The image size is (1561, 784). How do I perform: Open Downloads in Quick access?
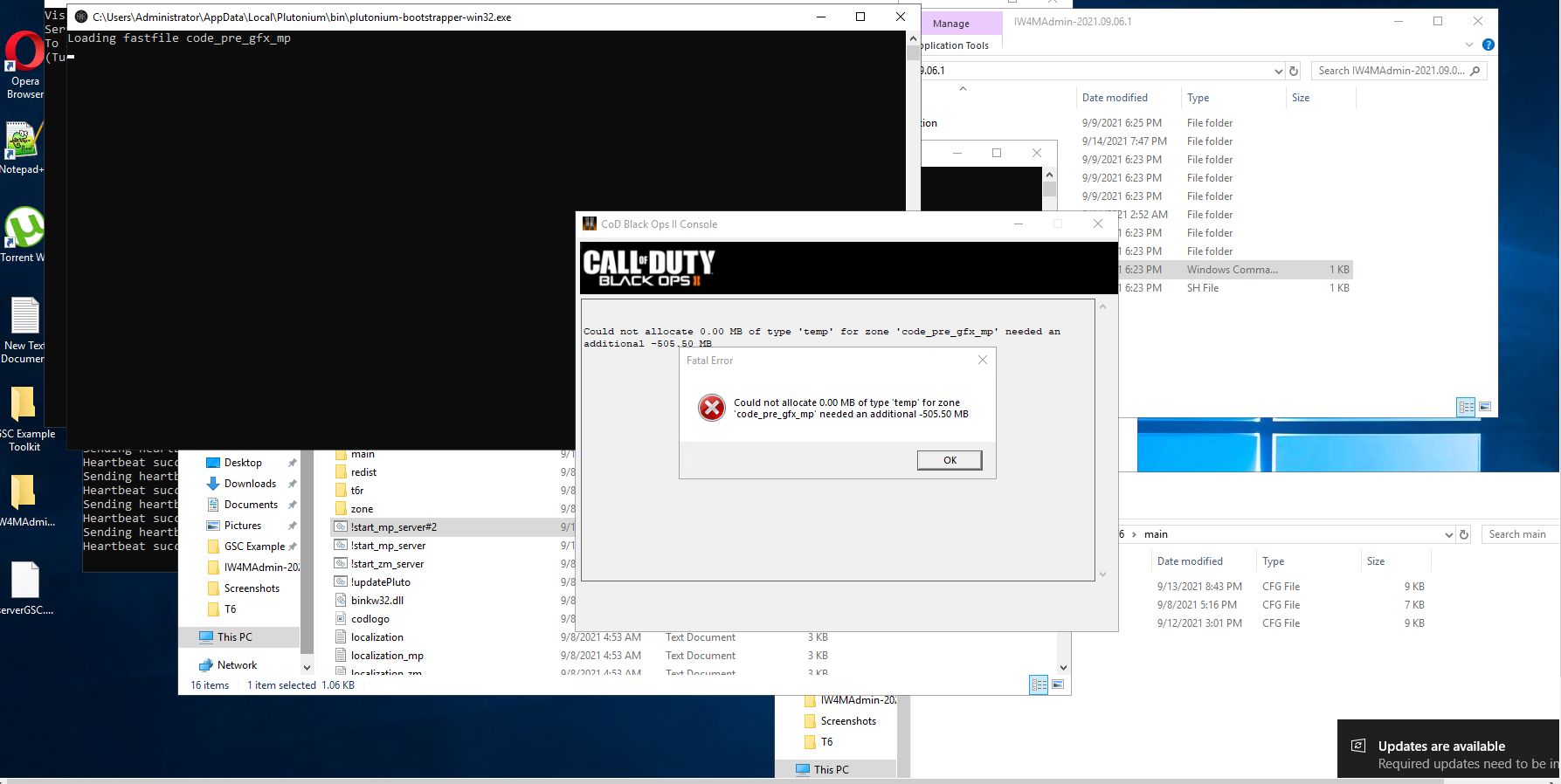click(250, 484)
